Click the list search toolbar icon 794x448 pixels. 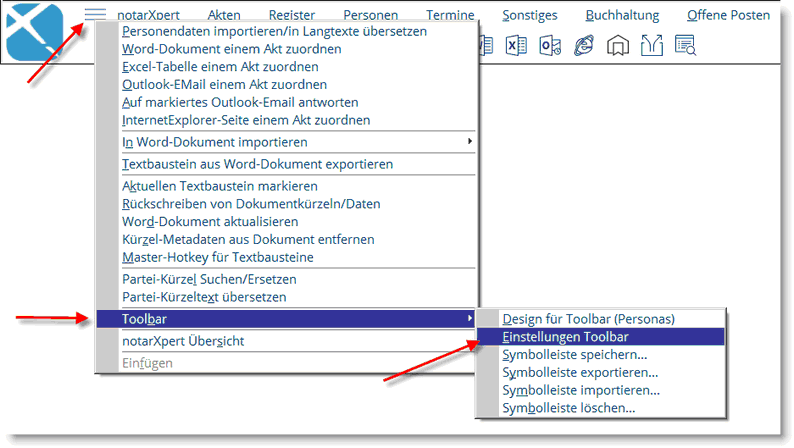pyautogui.click(x=686, y=46)
